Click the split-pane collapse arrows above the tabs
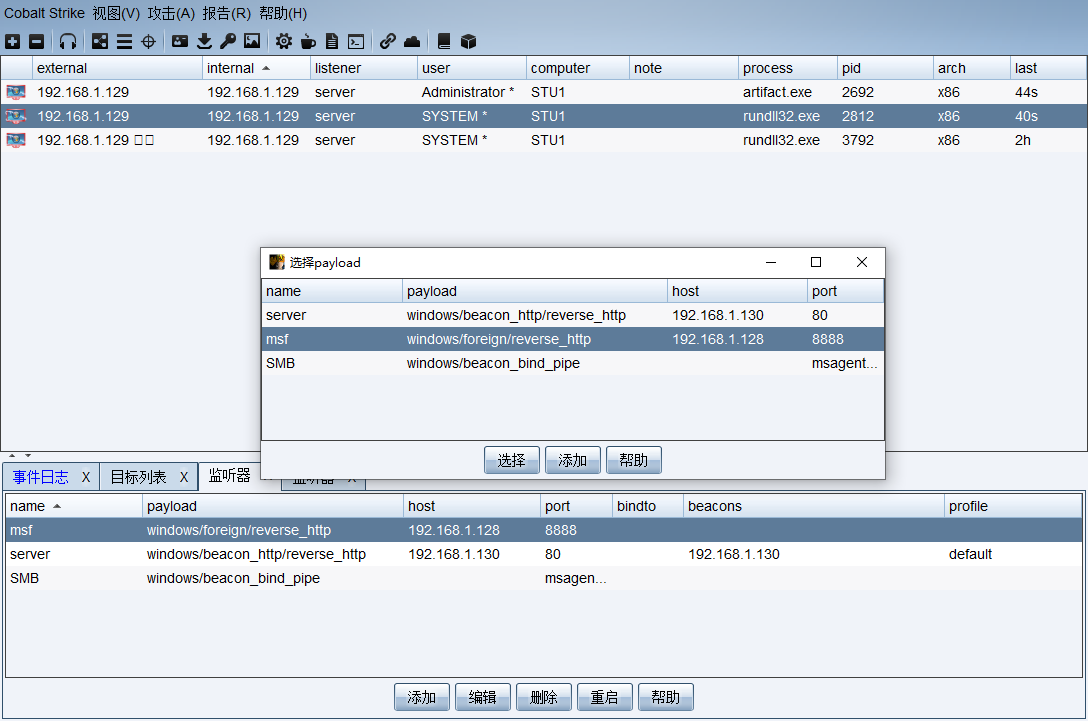The width and height of the screenshot is (1088, 721). pos(19,455)
